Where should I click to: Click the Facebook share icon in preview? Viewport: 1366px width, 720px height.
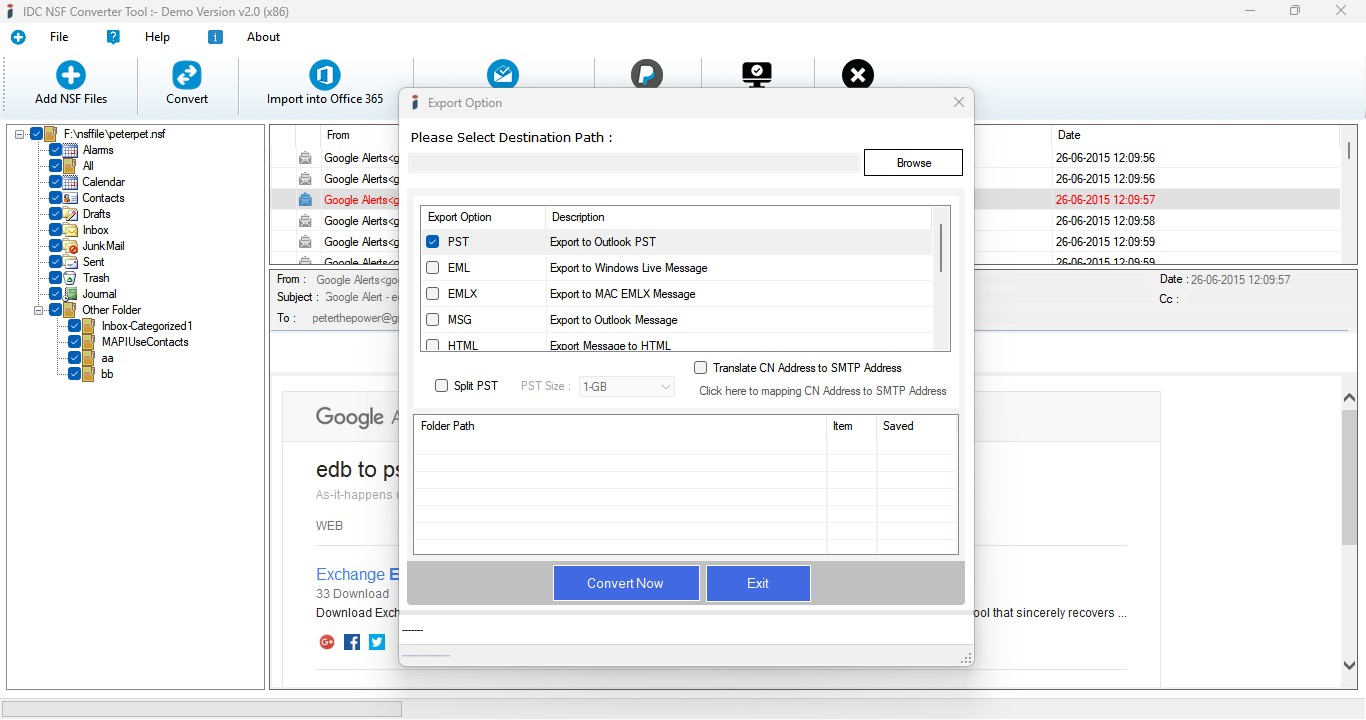click(x=352, y=642)
